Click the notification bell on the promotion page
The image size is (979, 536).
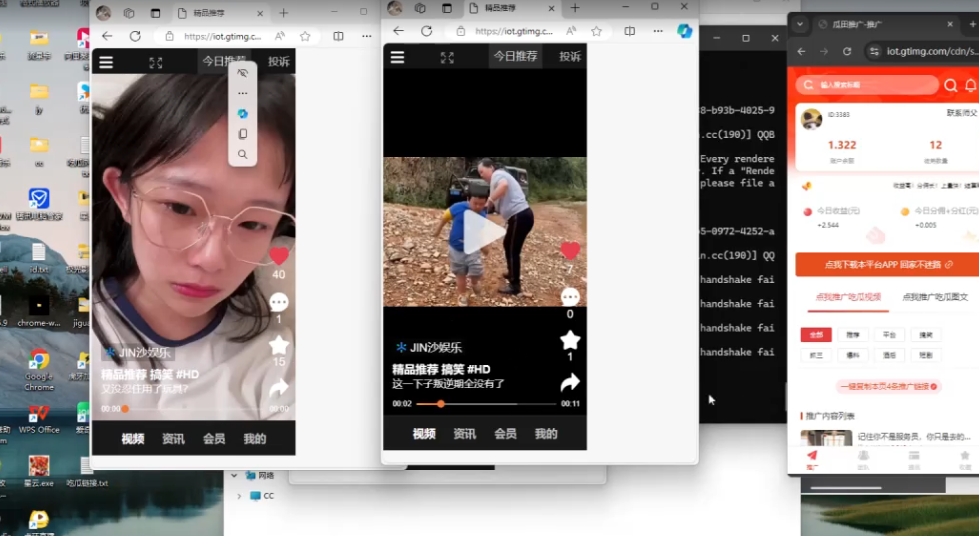[x=970, y=86]
